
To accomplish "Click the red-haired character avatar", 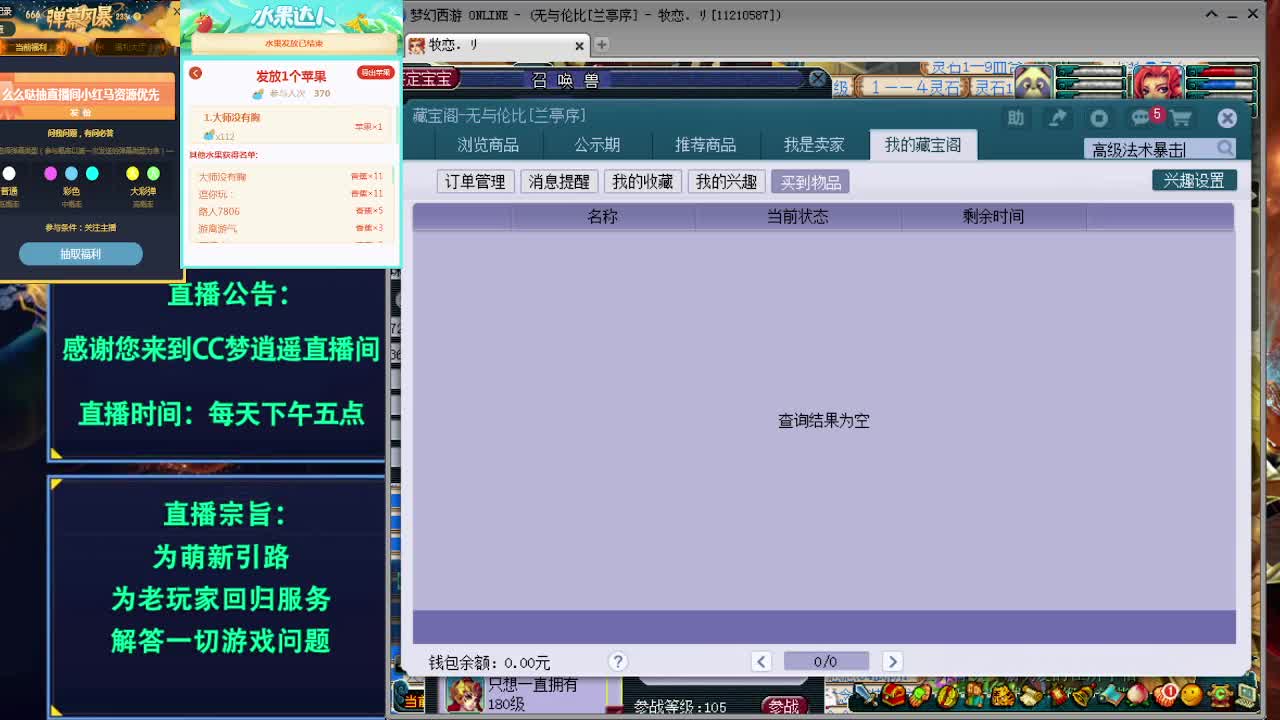I will point(1158,82).
